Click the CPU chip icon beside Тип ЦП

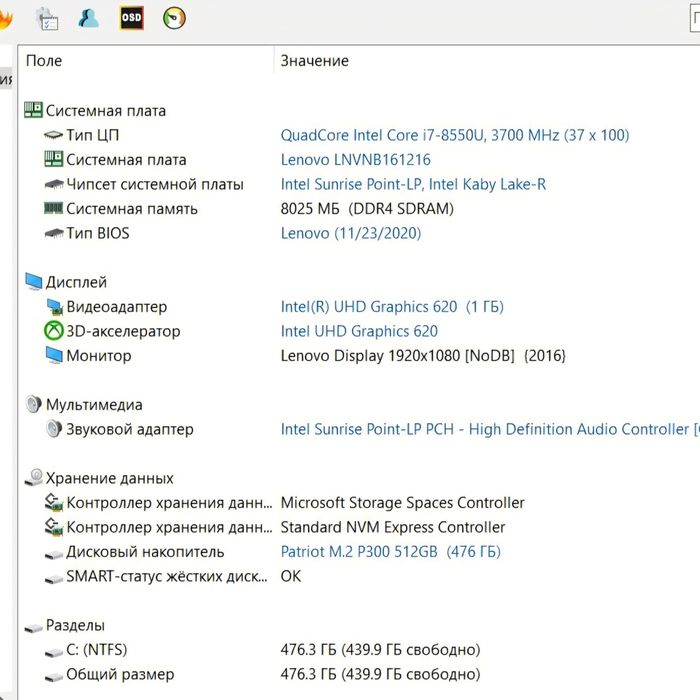[54, 134]
